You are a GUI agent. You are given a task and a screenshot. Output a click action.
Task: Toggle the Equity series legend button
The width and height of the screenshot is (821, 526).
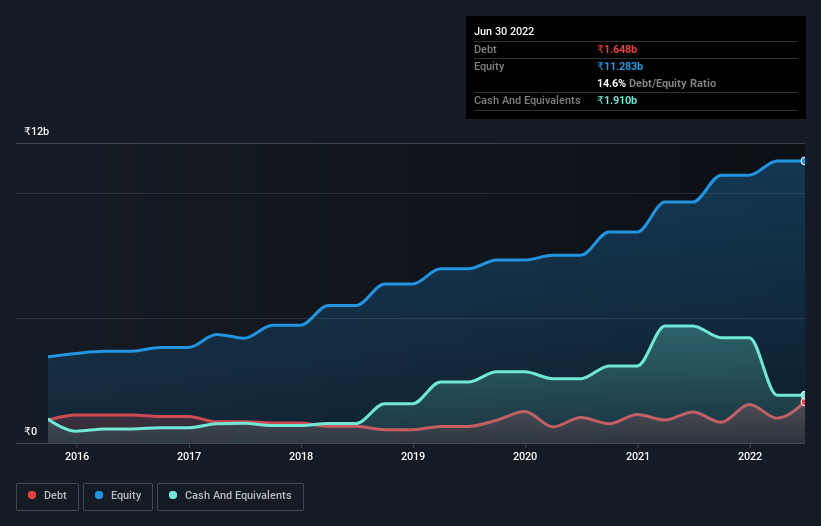(x=118, y=496)
